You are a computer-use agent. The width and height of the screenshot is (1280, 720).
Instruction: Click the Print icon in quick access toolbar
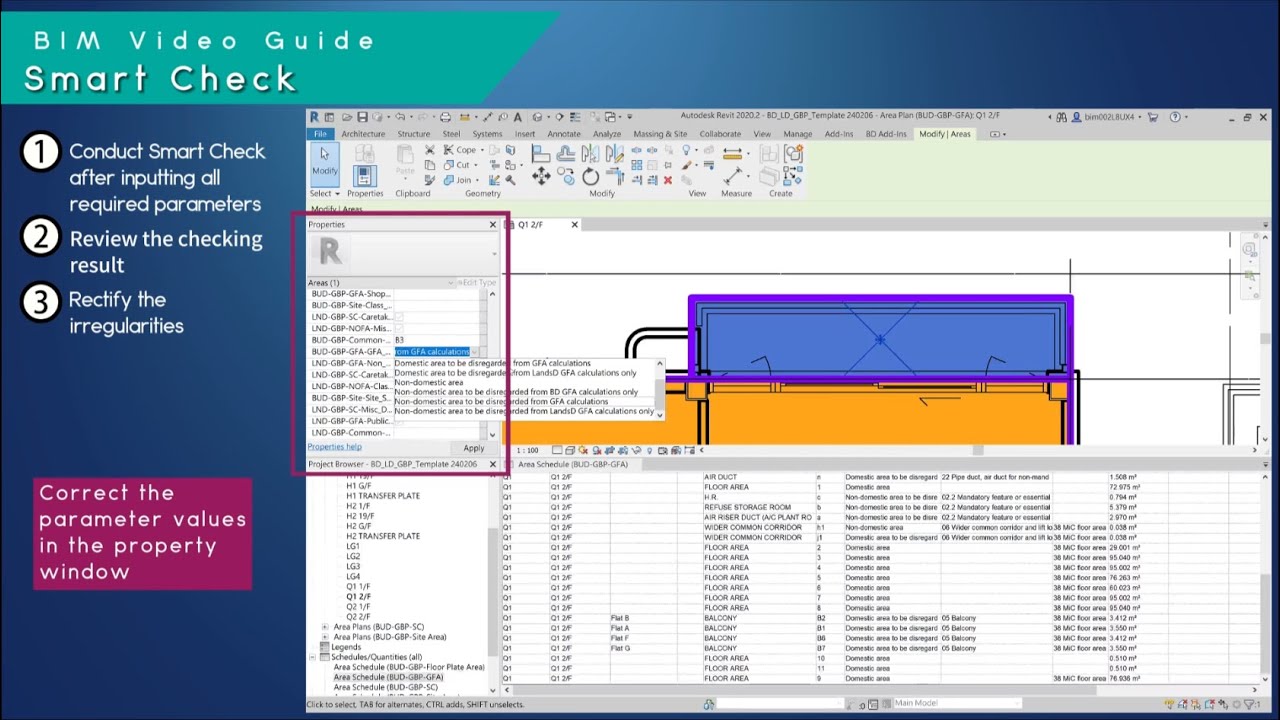(445, 117)
